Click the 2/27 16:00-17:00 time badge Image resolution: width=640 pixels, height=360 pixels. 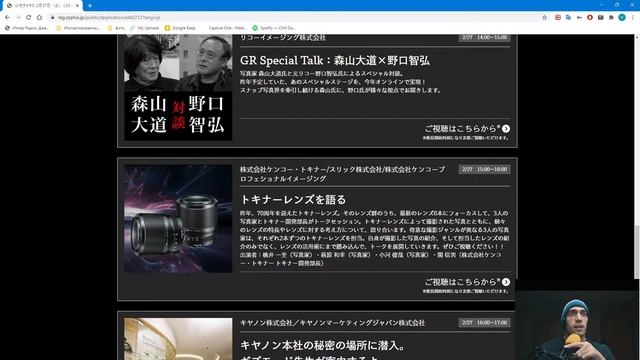point(484,323)
